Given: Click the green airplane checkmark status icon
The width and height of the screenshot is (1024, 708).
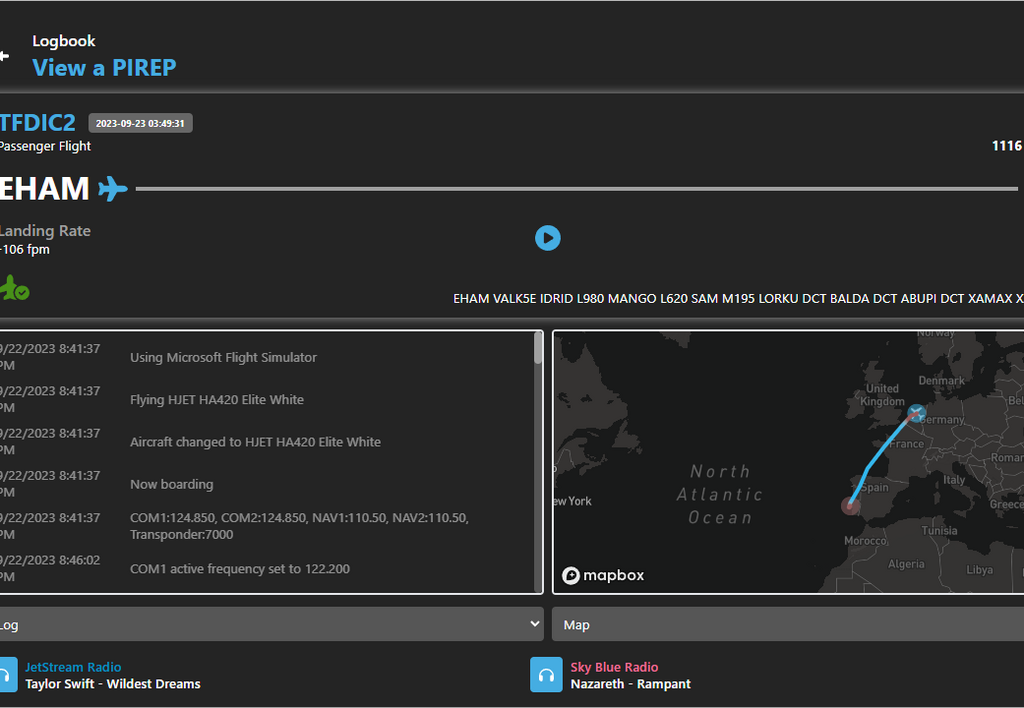Looking at the screenshot, I should tap(14, 289).
